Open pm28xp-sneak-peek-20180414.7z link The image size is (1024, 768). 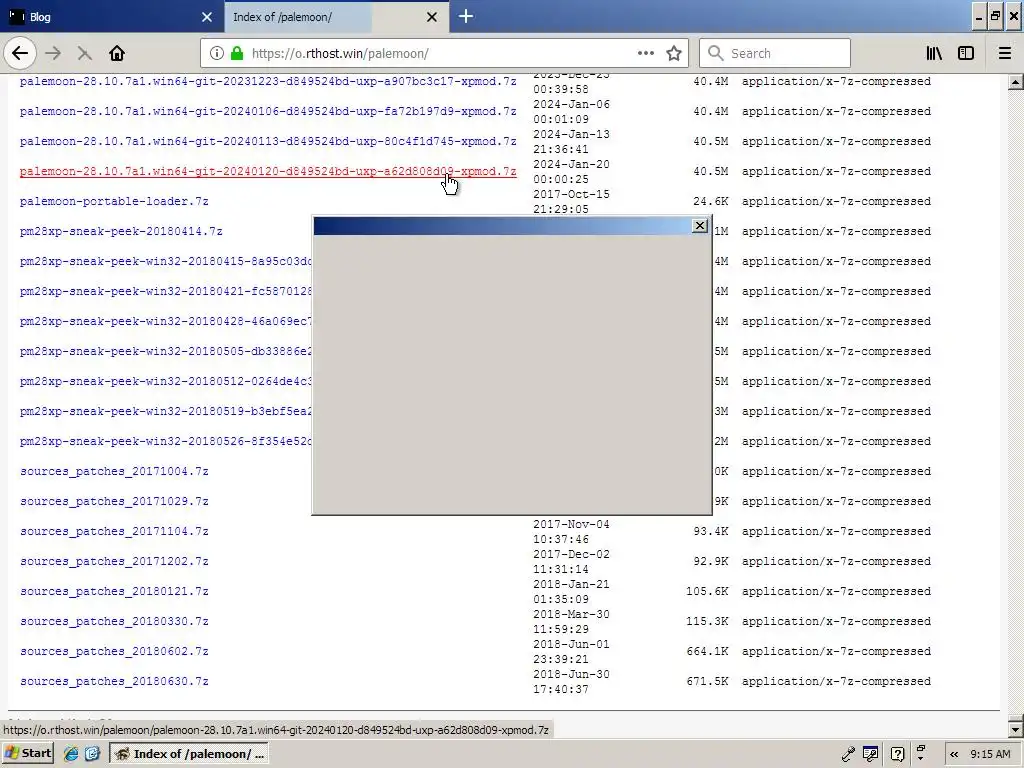(x=121, y=232)
